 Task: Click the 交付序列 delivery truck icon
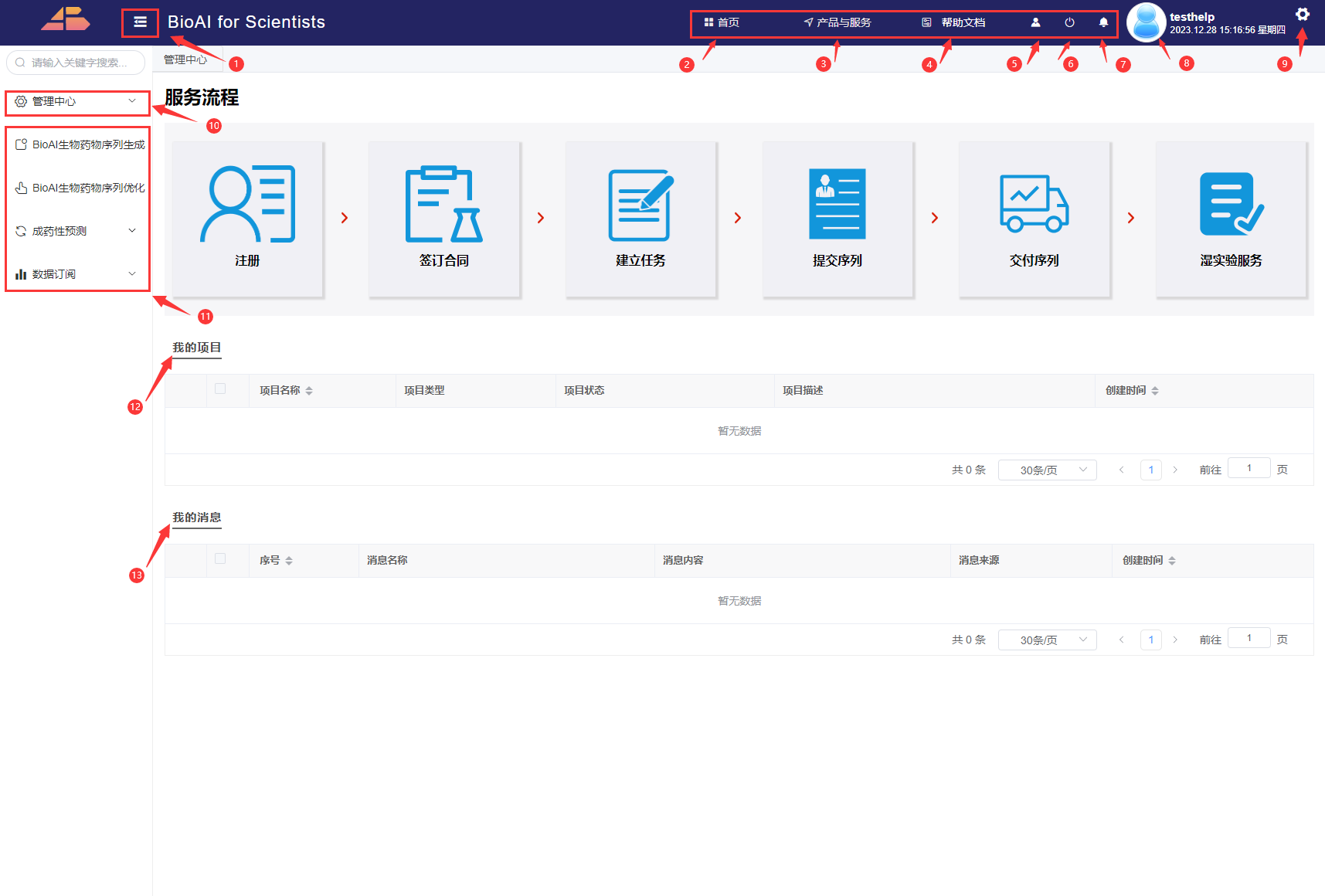point(1034,203)
